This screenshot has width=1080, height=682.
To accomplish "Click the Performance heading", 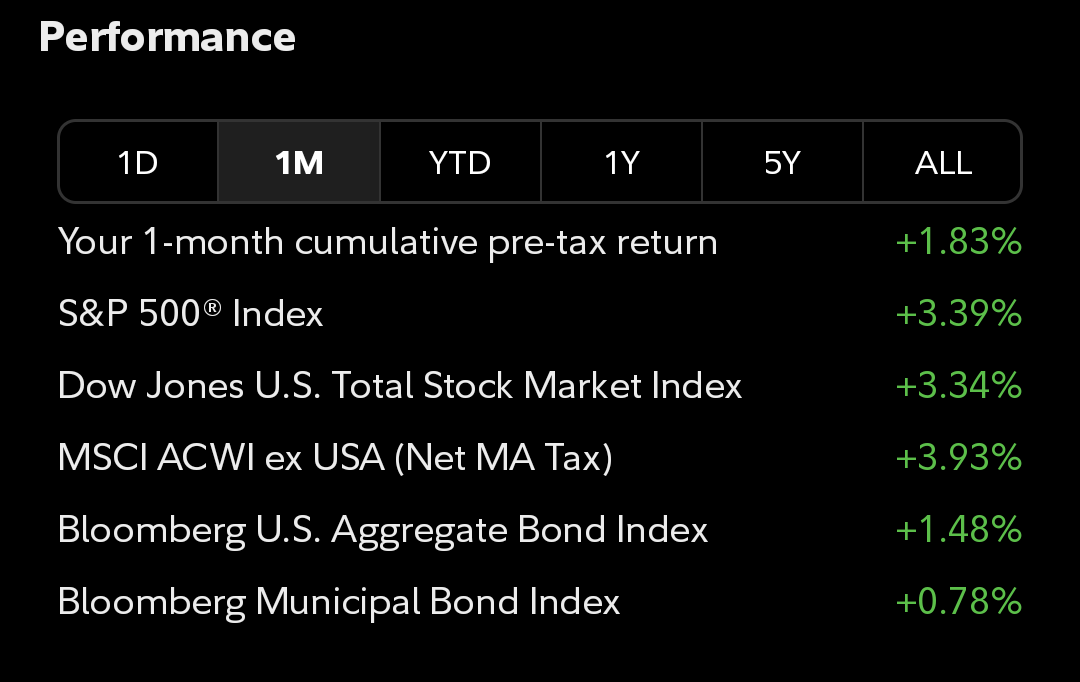I will [167, 37].
